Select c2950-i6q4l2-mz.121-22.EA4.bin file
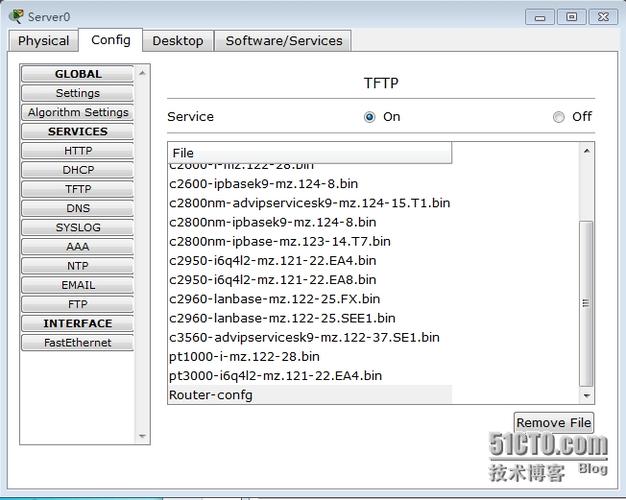Screen dimensions: 626x500 310,260
